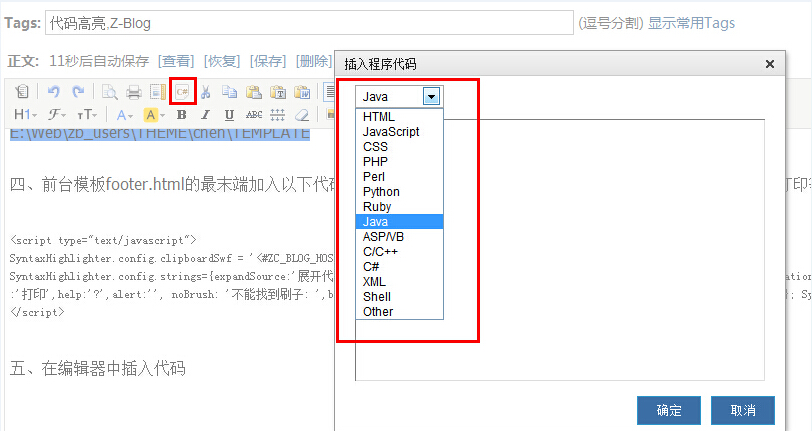Paste from Word icon

(x=302, y=92)
